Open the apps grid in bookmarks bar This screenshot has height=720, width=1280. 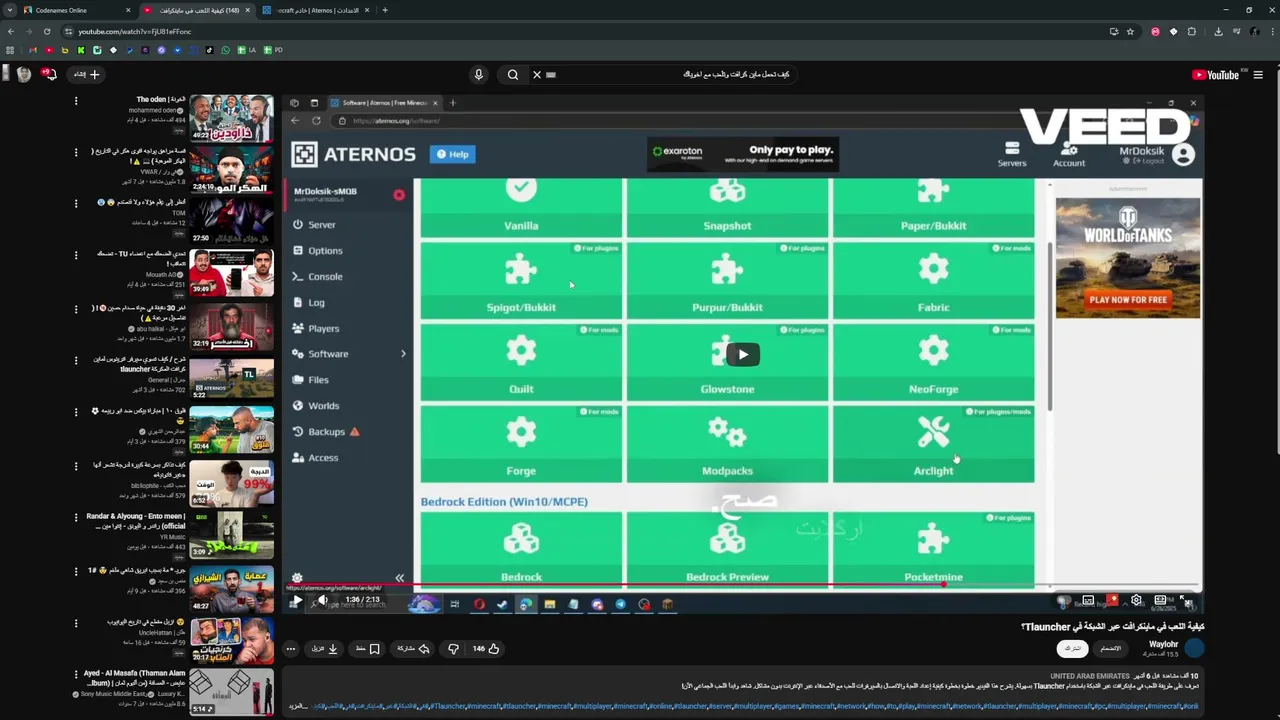click(10, 50)
